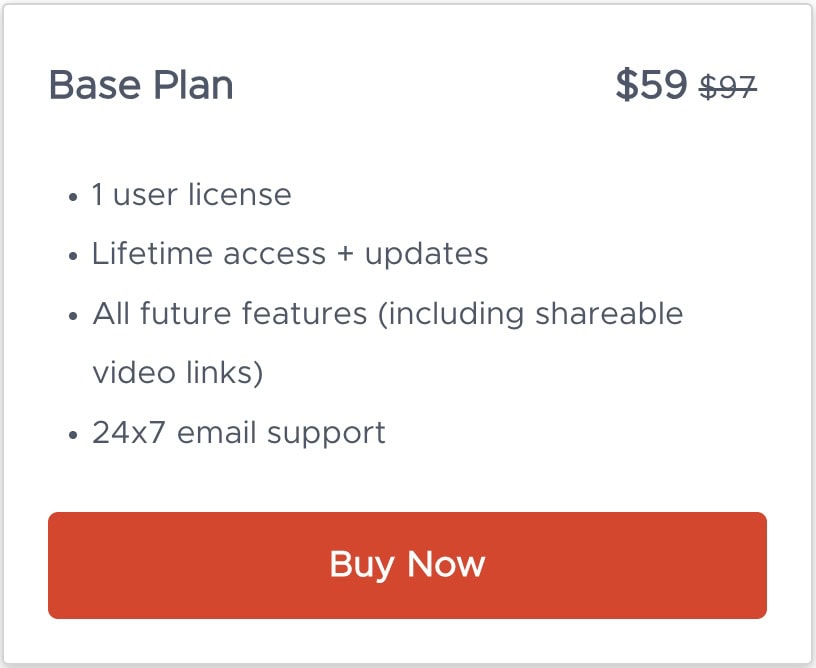Select the $59 discounted price
Viewport: 816px width, 668px height.
[651, 86]
